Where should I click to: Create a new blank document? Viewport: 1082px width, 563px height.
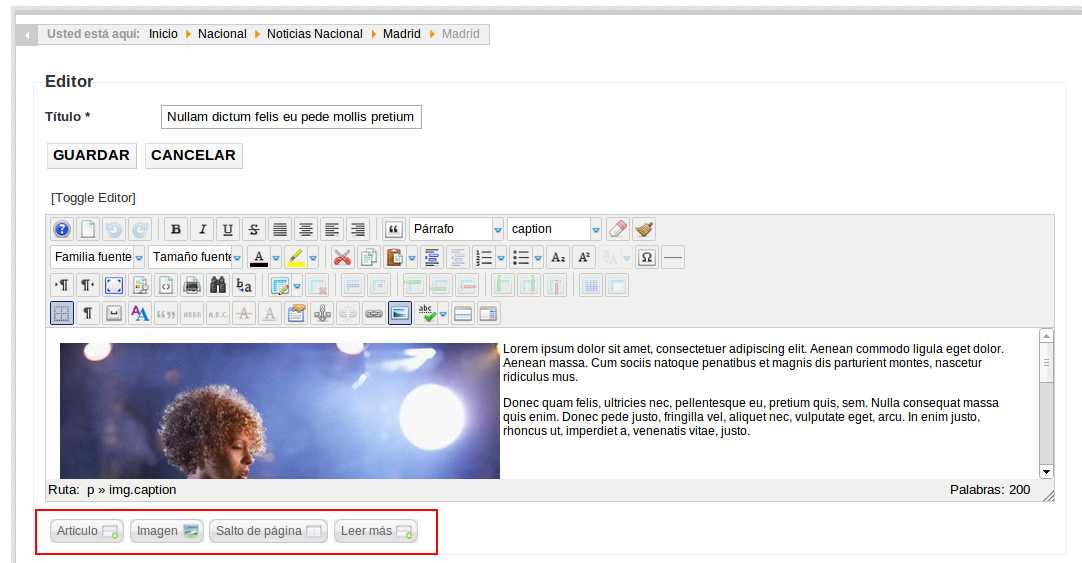(x=88, y=229)
